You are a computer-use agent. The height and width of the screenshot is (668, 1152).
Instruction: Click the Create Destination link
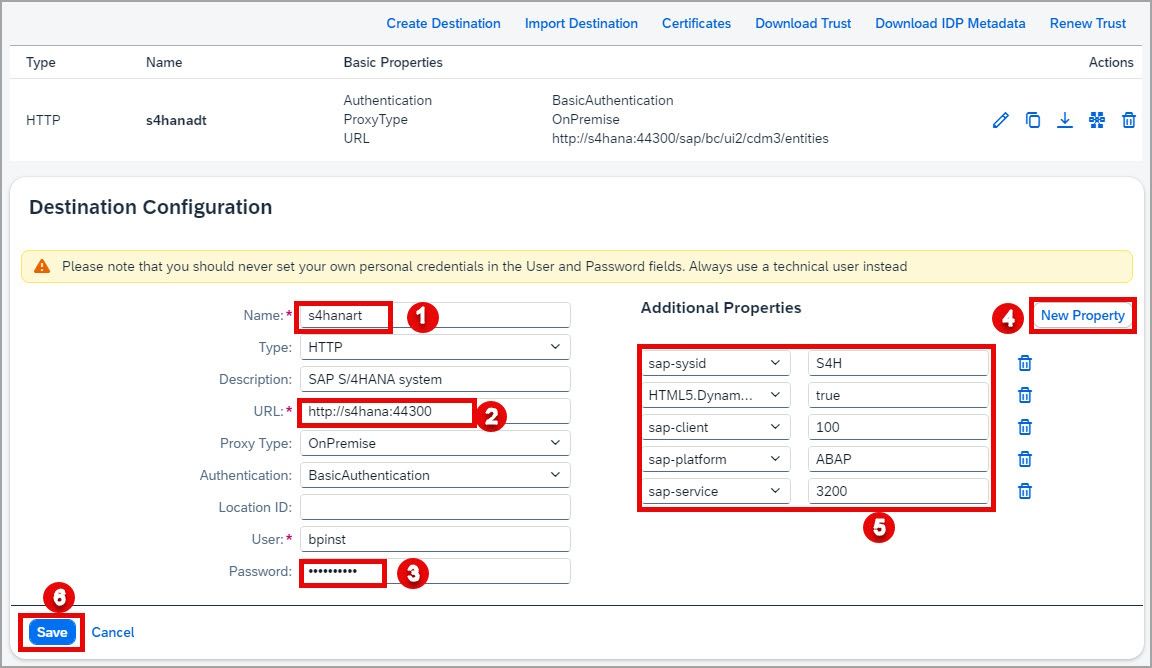(x=443, y=24)
